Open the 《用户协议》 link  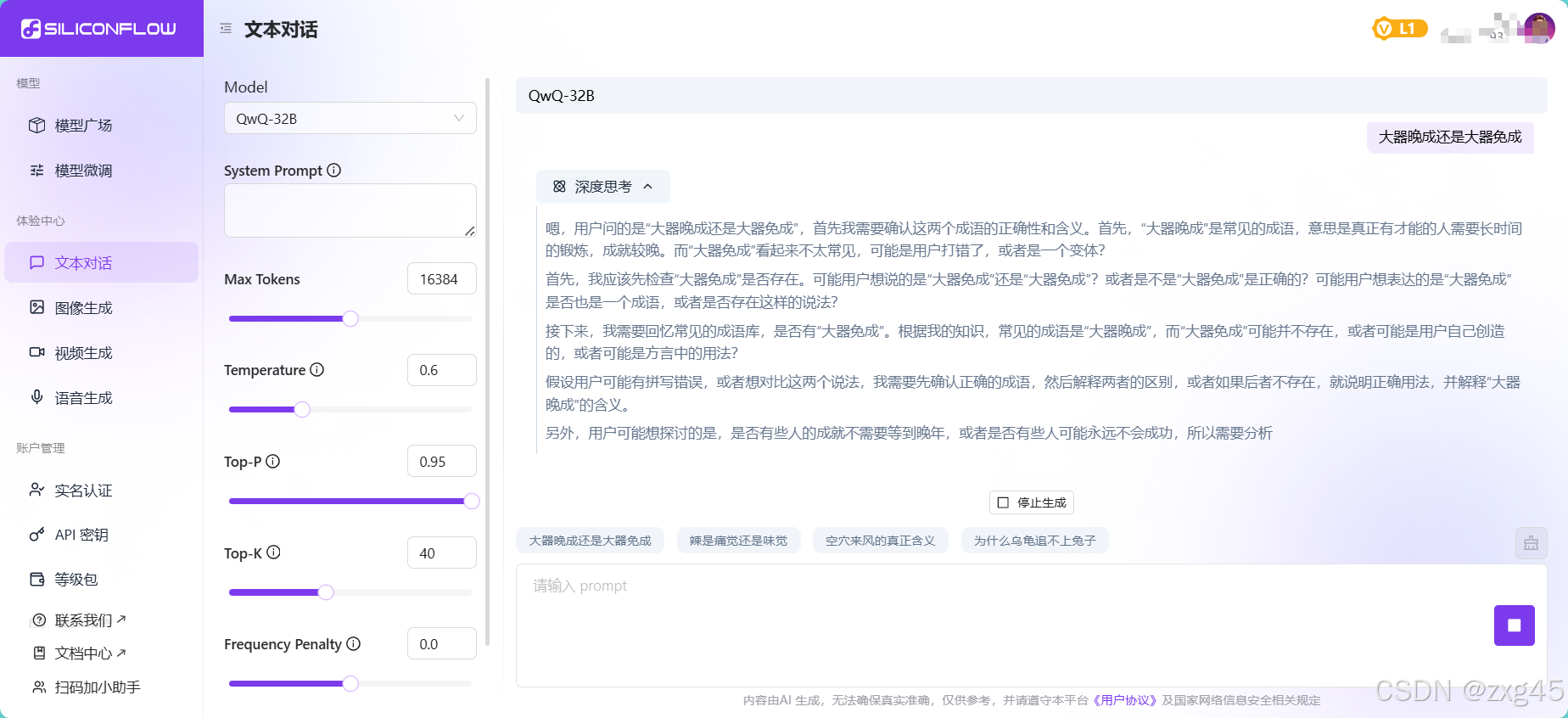click(1124, 700)
